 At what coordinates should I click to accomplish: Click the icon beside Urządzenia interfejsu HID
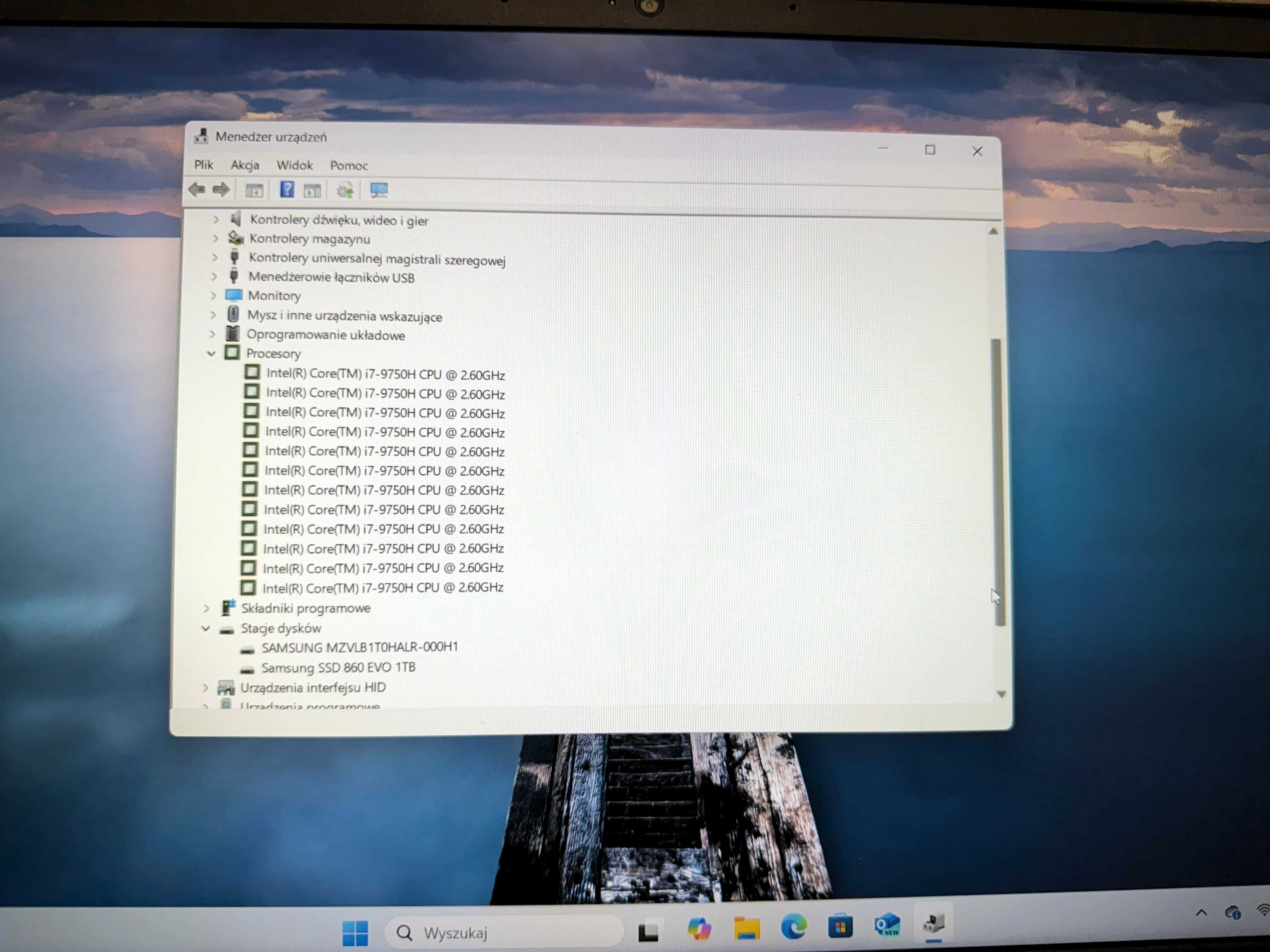pos(226,688)
